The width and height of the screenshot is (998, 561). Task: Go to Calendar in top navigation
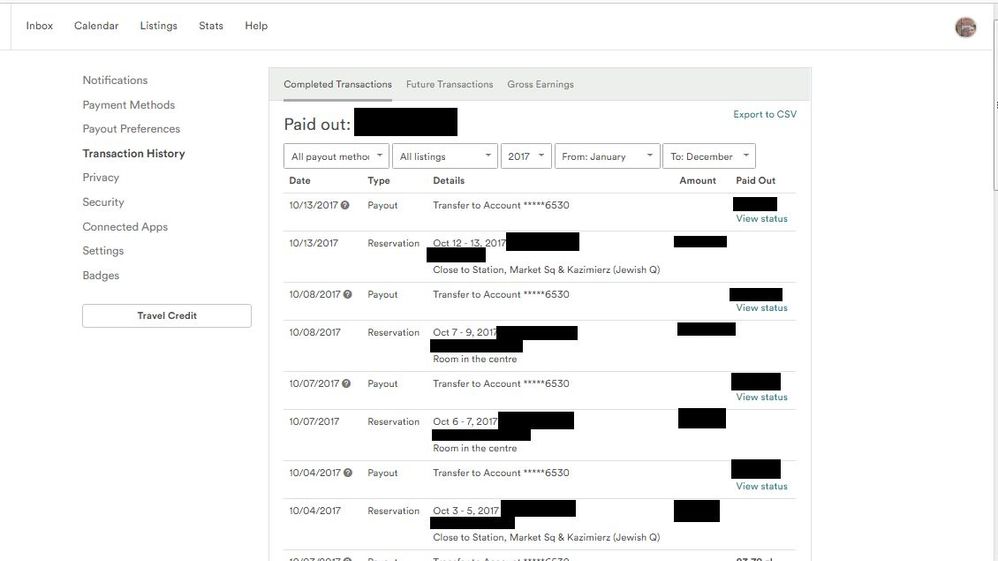(96, 26)
